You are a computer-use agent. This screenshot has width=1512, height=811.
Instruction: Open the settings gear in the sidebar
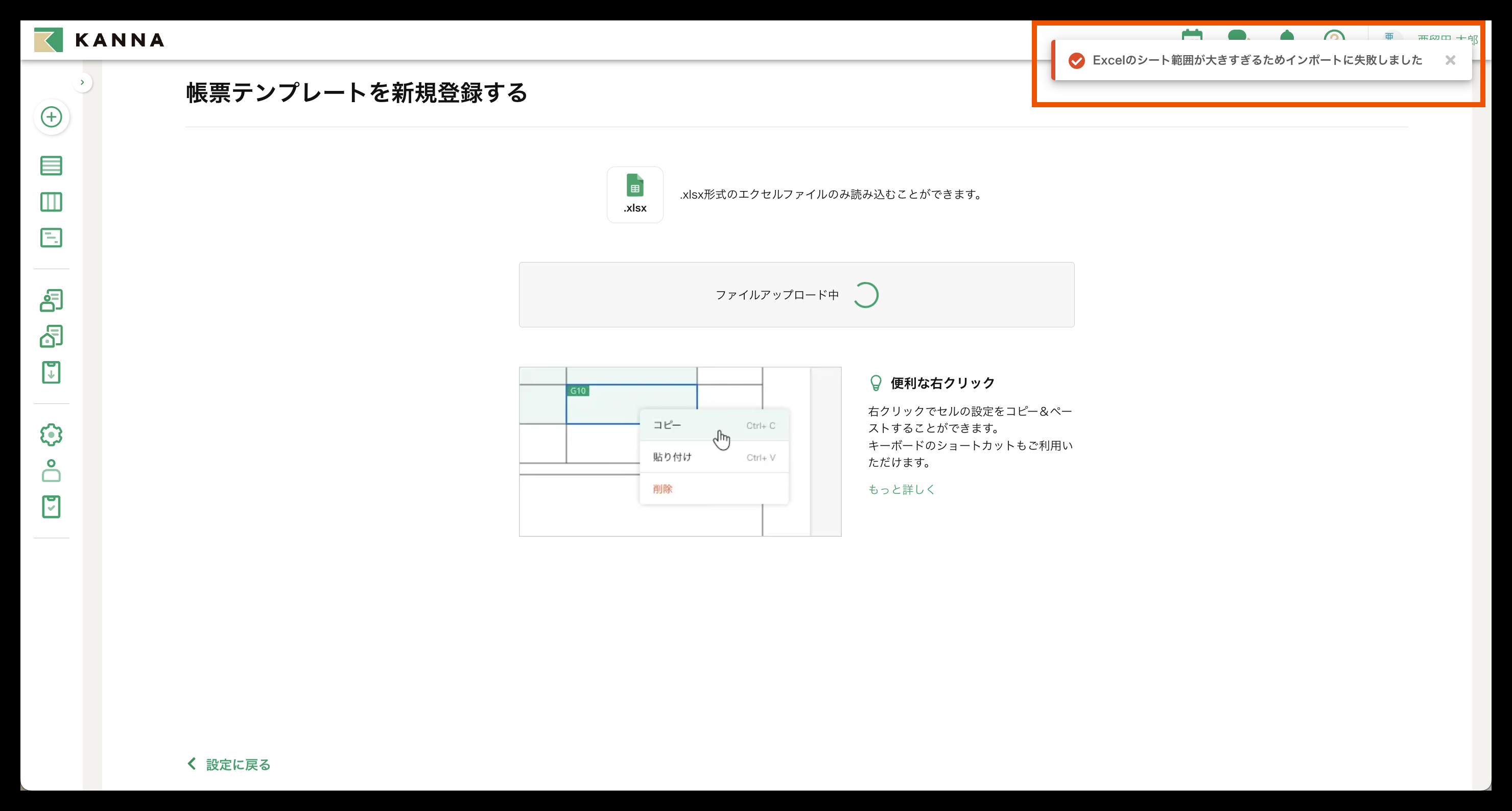(x=51, y=435)
